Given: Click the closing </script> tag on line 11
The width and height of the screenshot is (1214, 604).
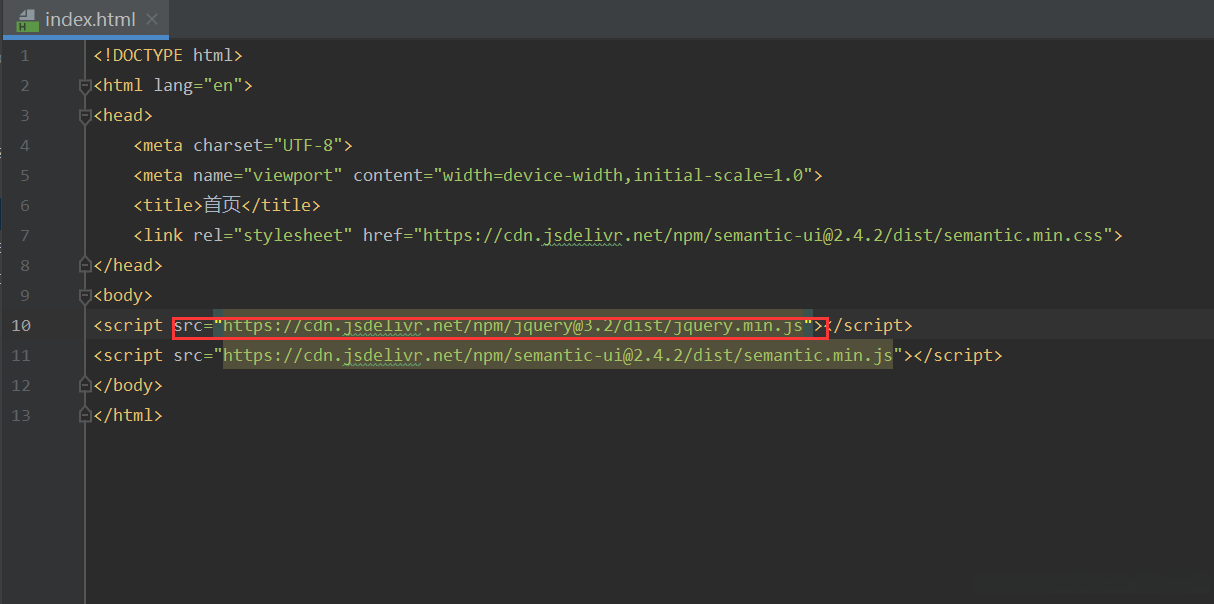Looking at the screenshot, I should [x=958, y=355].
